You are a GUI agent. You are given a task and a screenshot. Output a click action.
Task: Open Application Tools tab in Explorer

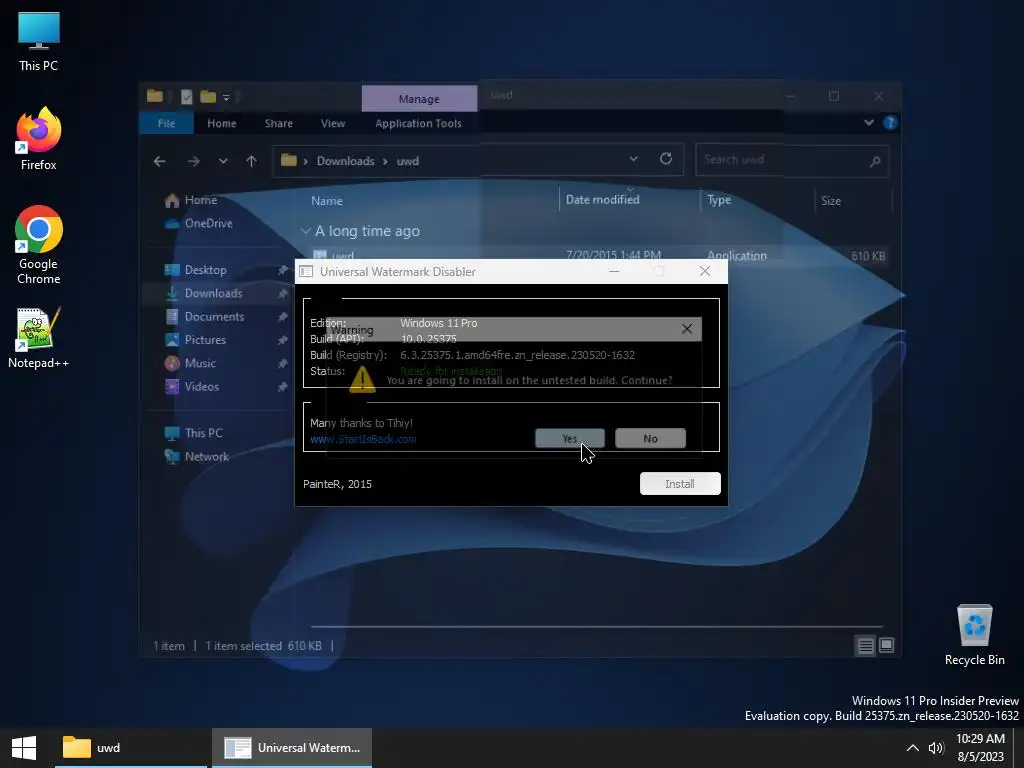[x=419, y=123]
